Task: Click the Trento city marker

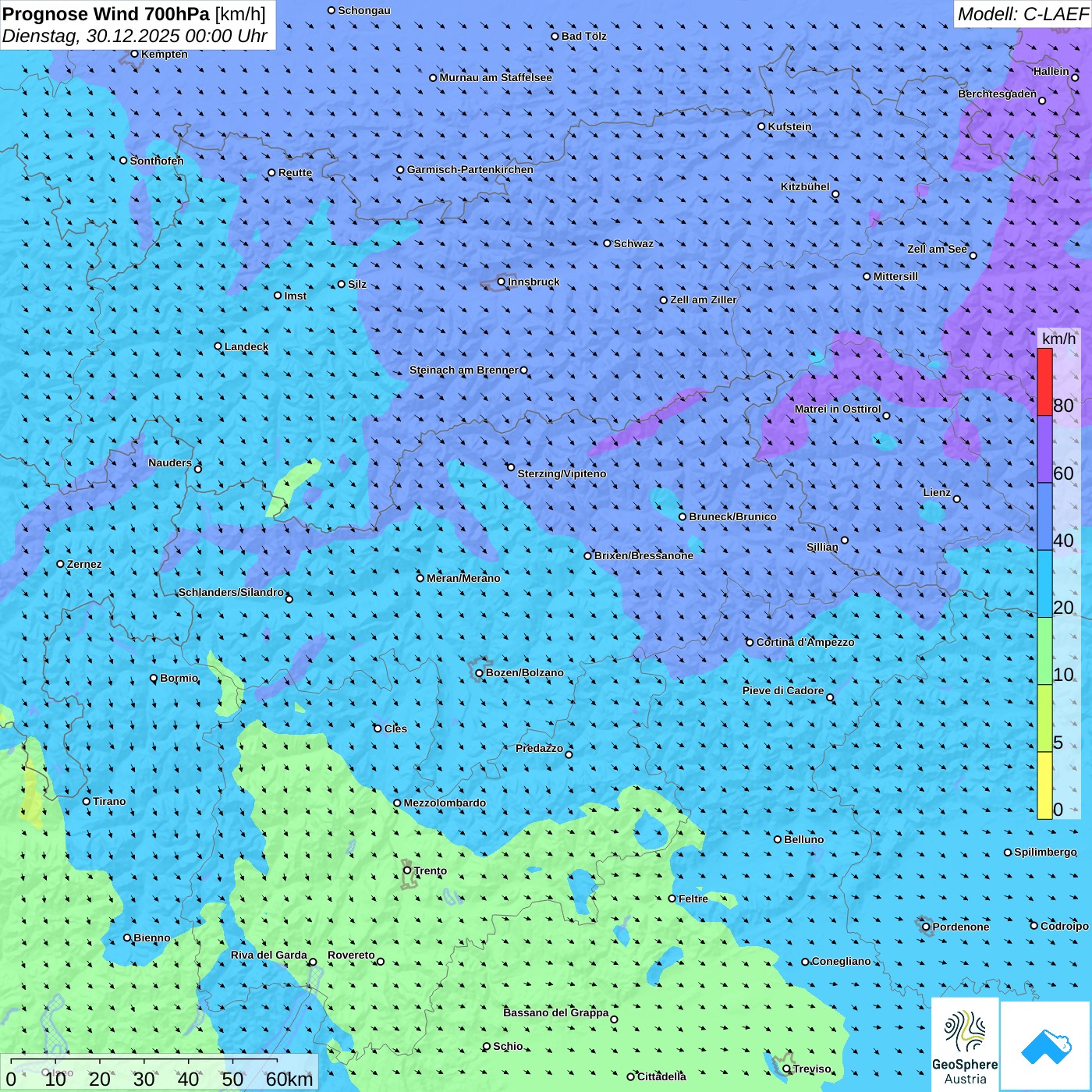Action: coord(407,870)
